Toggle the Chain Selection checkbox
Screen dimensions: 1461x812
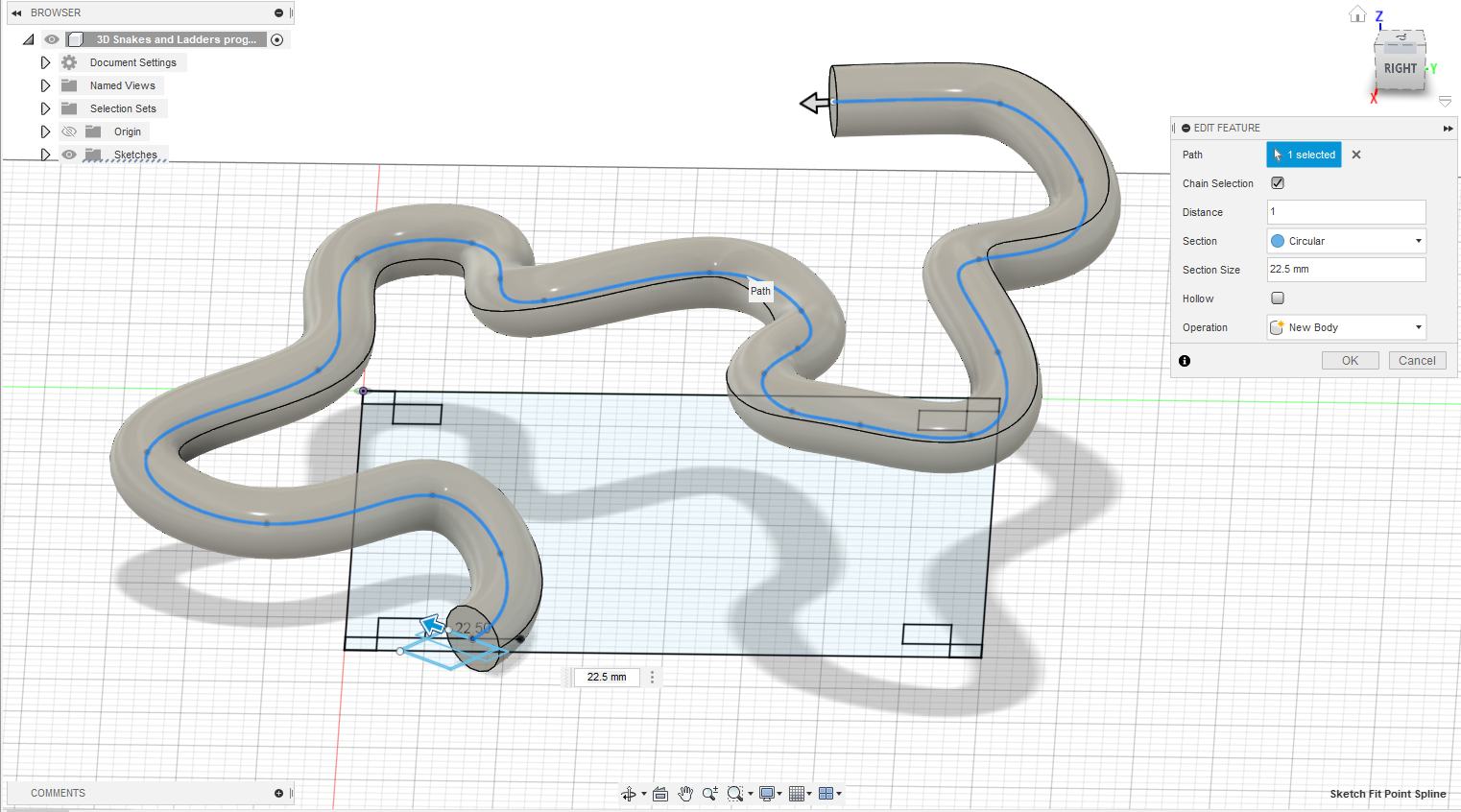pyautogui.click(x=1277, y=182)
